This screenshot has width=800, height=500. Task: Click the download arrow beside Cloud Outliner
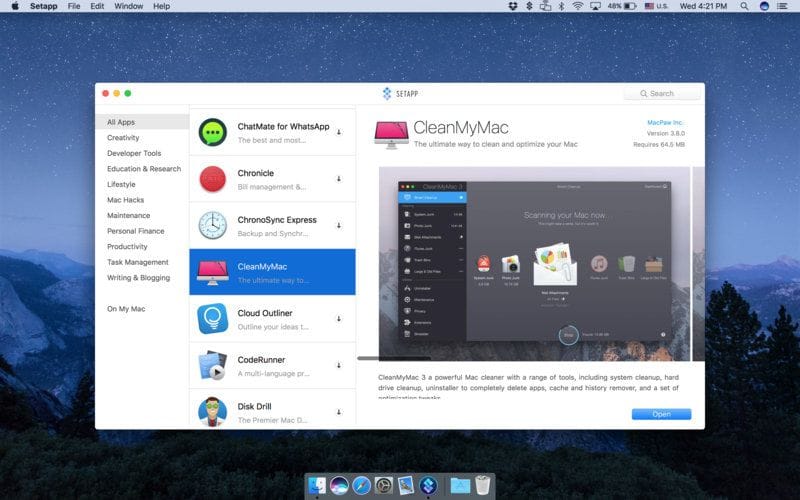[339, 319]
